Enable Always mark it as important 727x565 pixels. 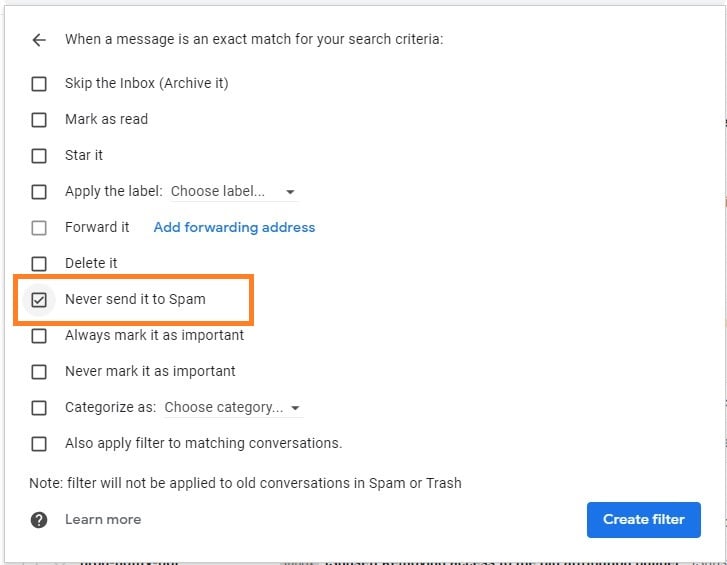click(x=39, y=336)
